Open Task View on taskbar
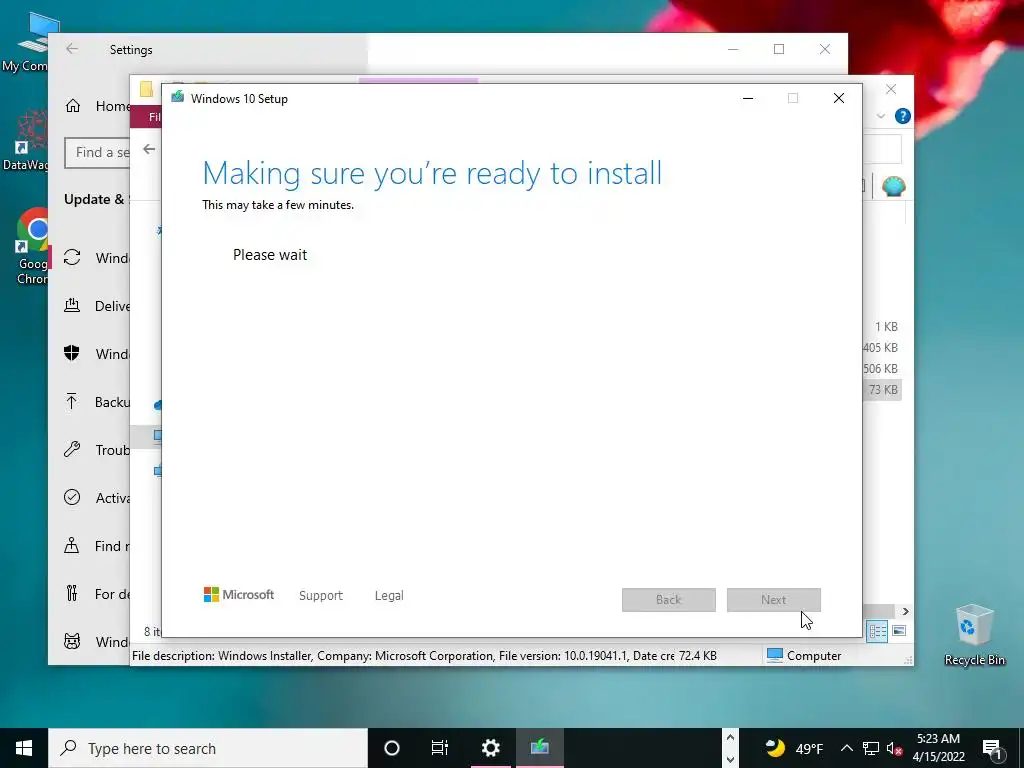1024x768 pixels. (x=440, y=748)
